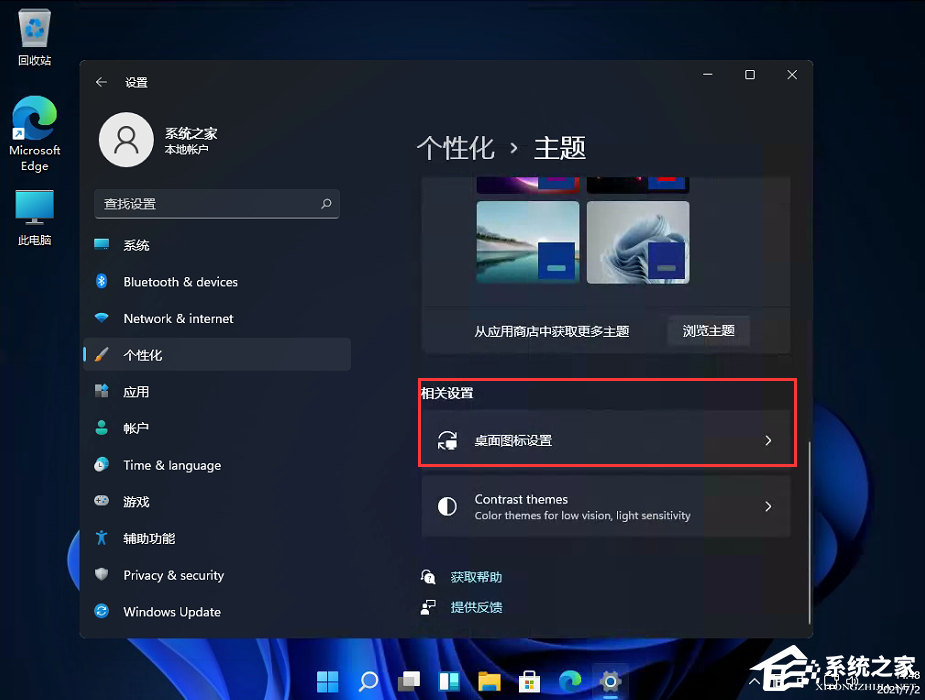925x700 pixels.
Task: Open the 回收站 Recycle Bin
Action: click(x=34, y=30)
